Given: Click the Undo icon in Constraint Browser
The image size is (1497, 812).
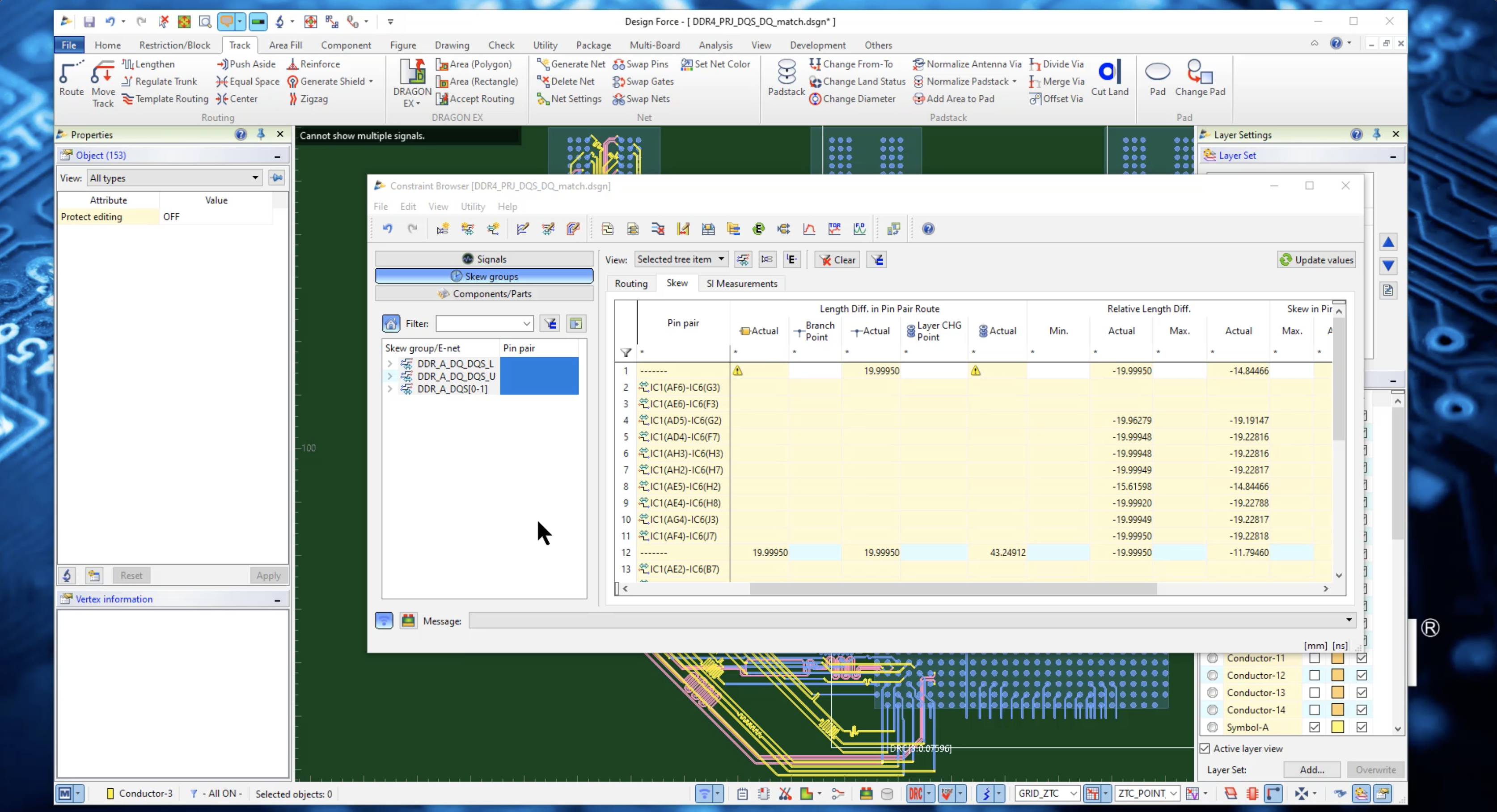Looking at the screenshot, I should click(388, 229).
